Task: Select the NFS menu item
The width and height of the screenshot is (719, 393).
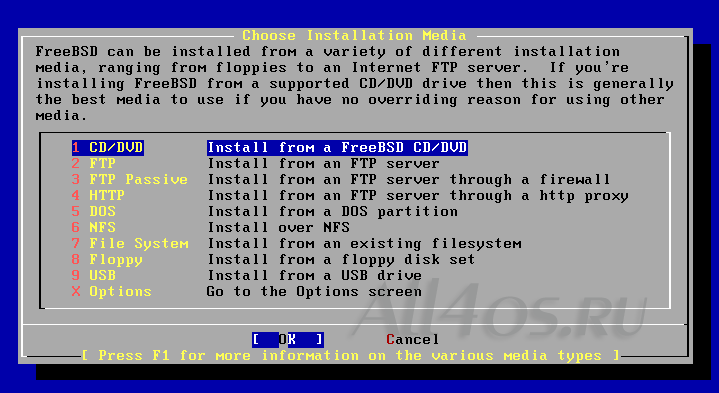Action: [x=94, y=228]
